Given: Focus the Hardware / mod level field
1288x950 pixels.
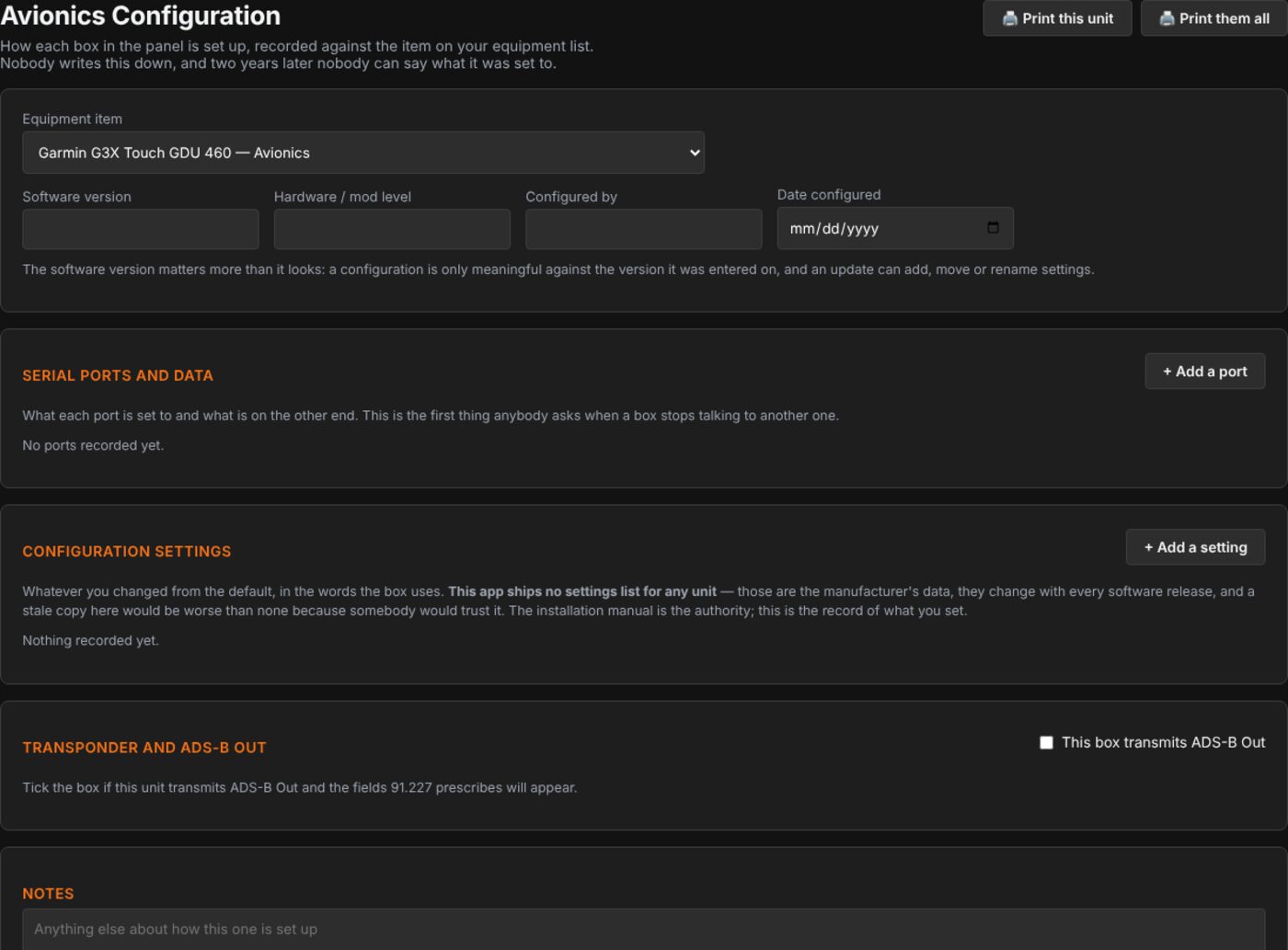Looking at the screenshot, I should click(392, 229).
